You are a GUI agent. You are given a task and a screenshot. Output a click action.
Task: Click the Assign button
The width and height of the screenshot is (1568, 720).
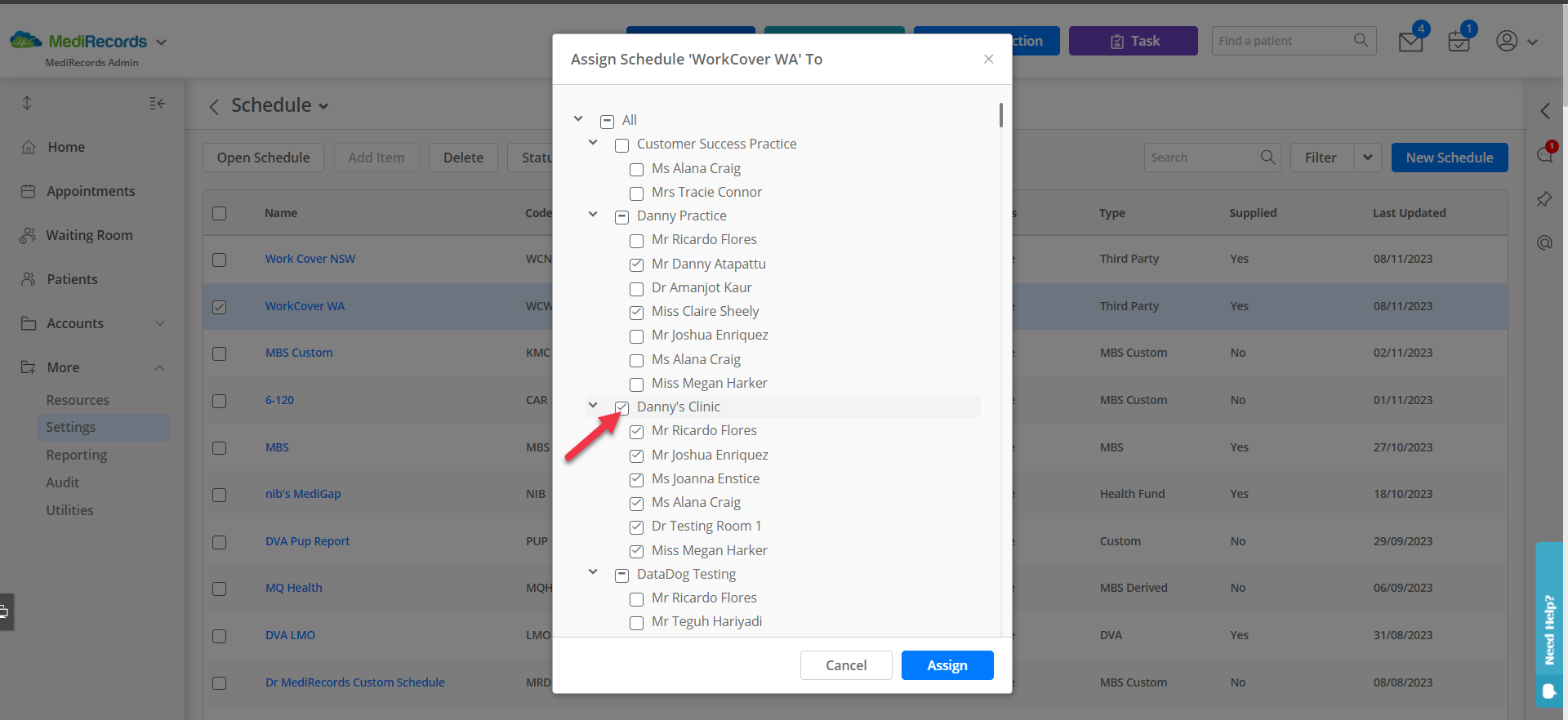(x=947, y=665)
